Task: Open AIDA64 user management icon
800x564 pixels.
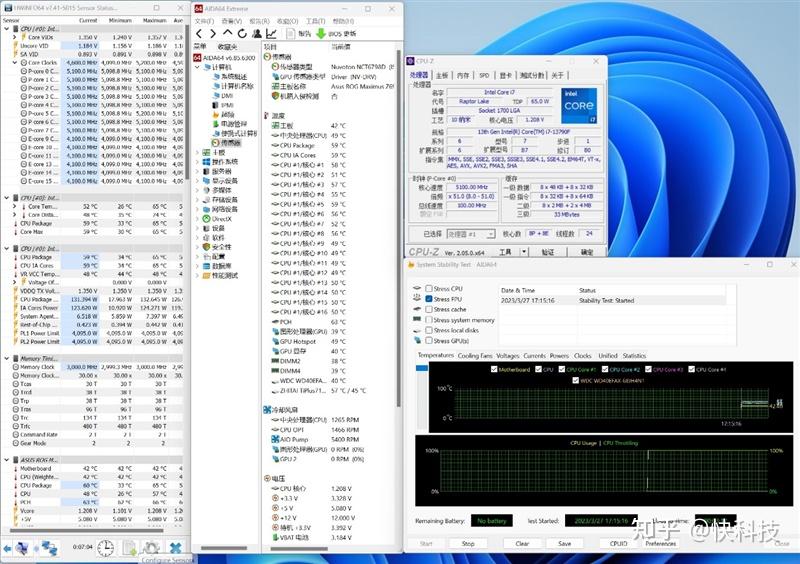Action: coord(257,34)
